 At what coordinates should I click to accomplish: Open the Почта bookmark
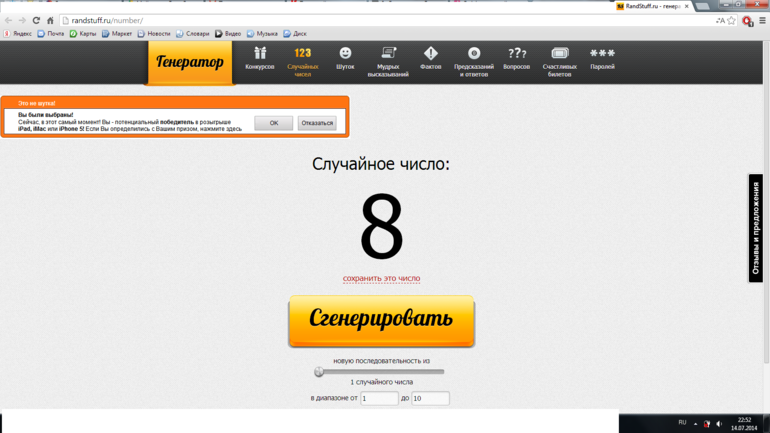click(x=50, y=34)
